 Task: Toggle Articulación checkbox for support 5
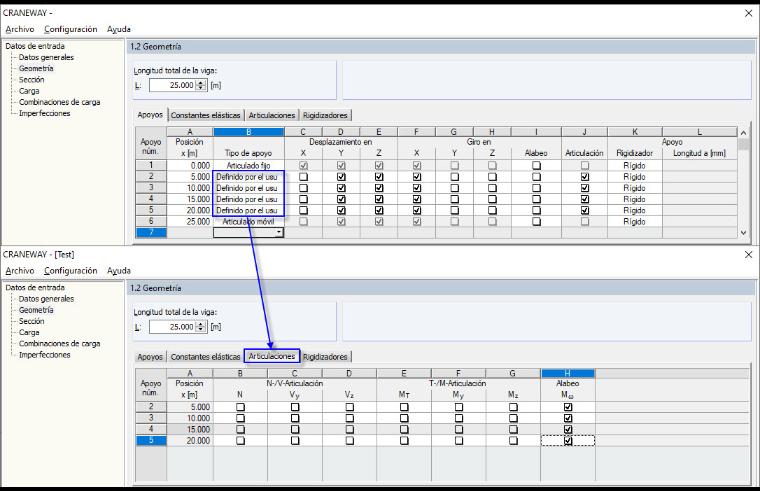[x=585, y=210]
